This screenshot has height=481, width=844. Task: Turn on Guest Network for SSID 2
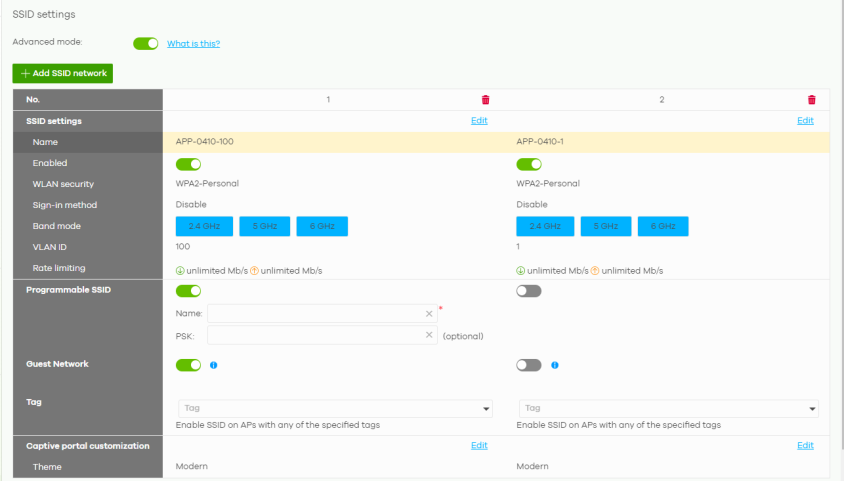click(529, 365)
